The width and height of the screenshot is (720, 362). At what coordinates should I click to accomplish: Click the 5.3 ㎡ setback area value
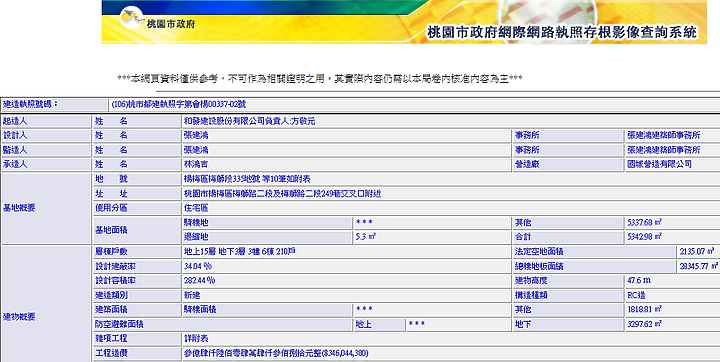click(366, 237)
